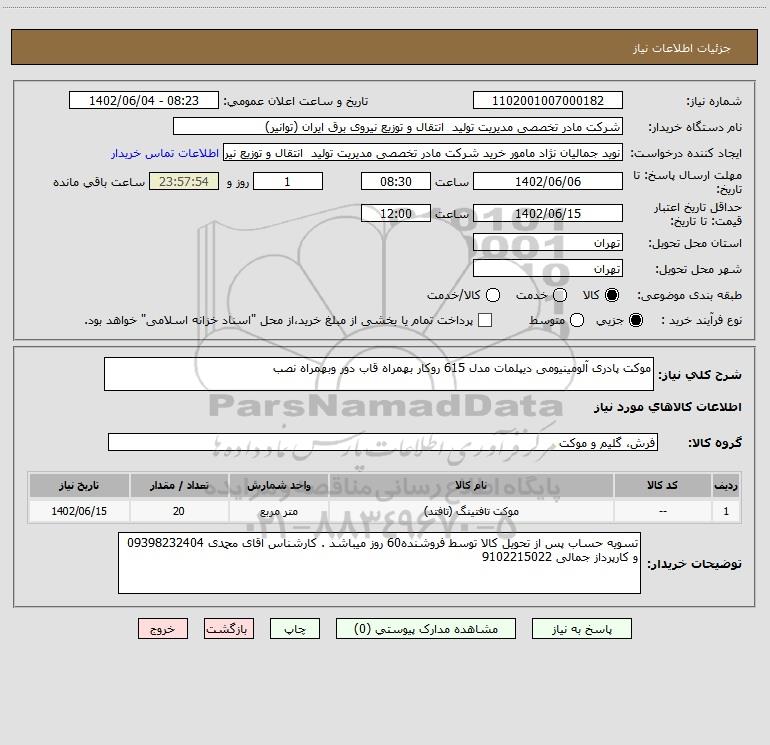Screen dimensions: 770x745
Task: Click the response deadline date 1402/06/06
Action: point(548,181)
